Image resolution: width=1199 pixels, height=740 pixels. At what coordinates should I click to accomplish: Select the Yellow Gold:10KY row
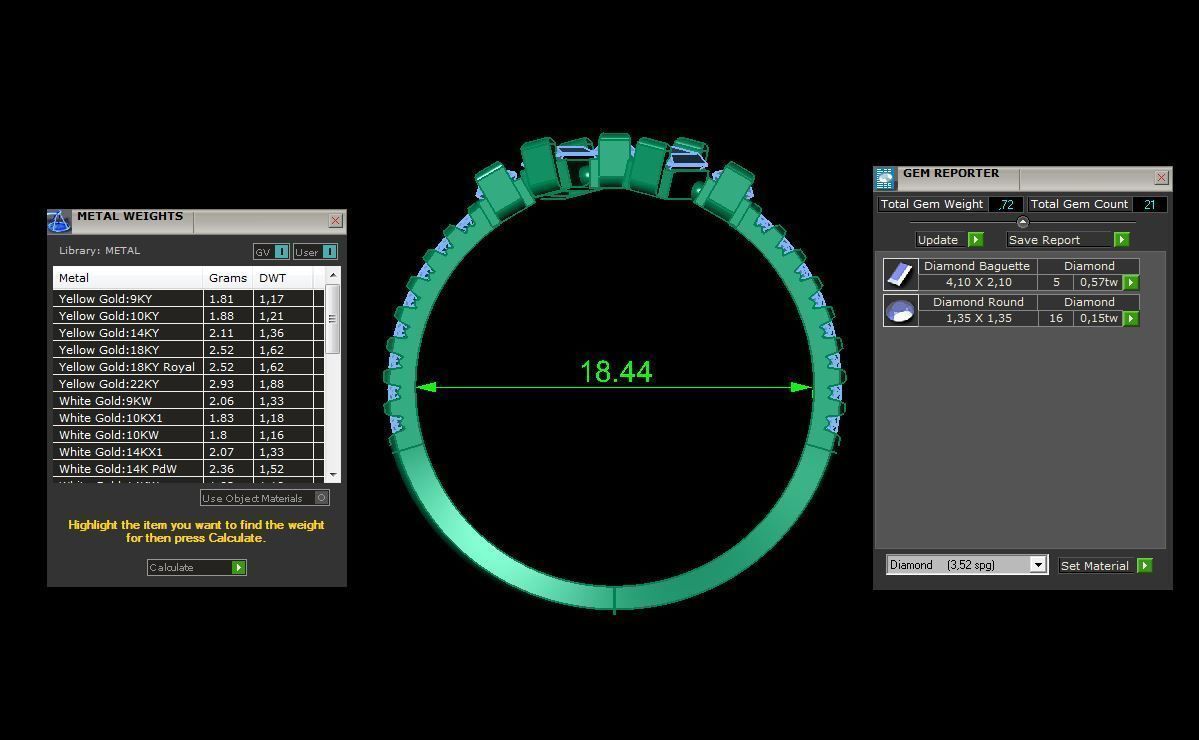point(188,316)
